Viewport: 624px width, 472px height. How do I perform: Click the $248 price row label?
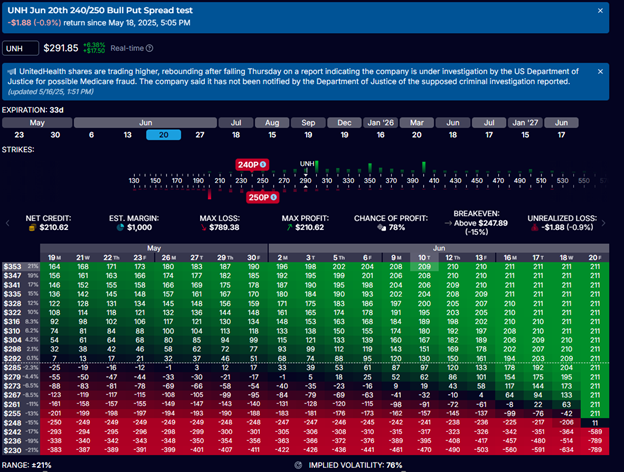coord(21,423)
